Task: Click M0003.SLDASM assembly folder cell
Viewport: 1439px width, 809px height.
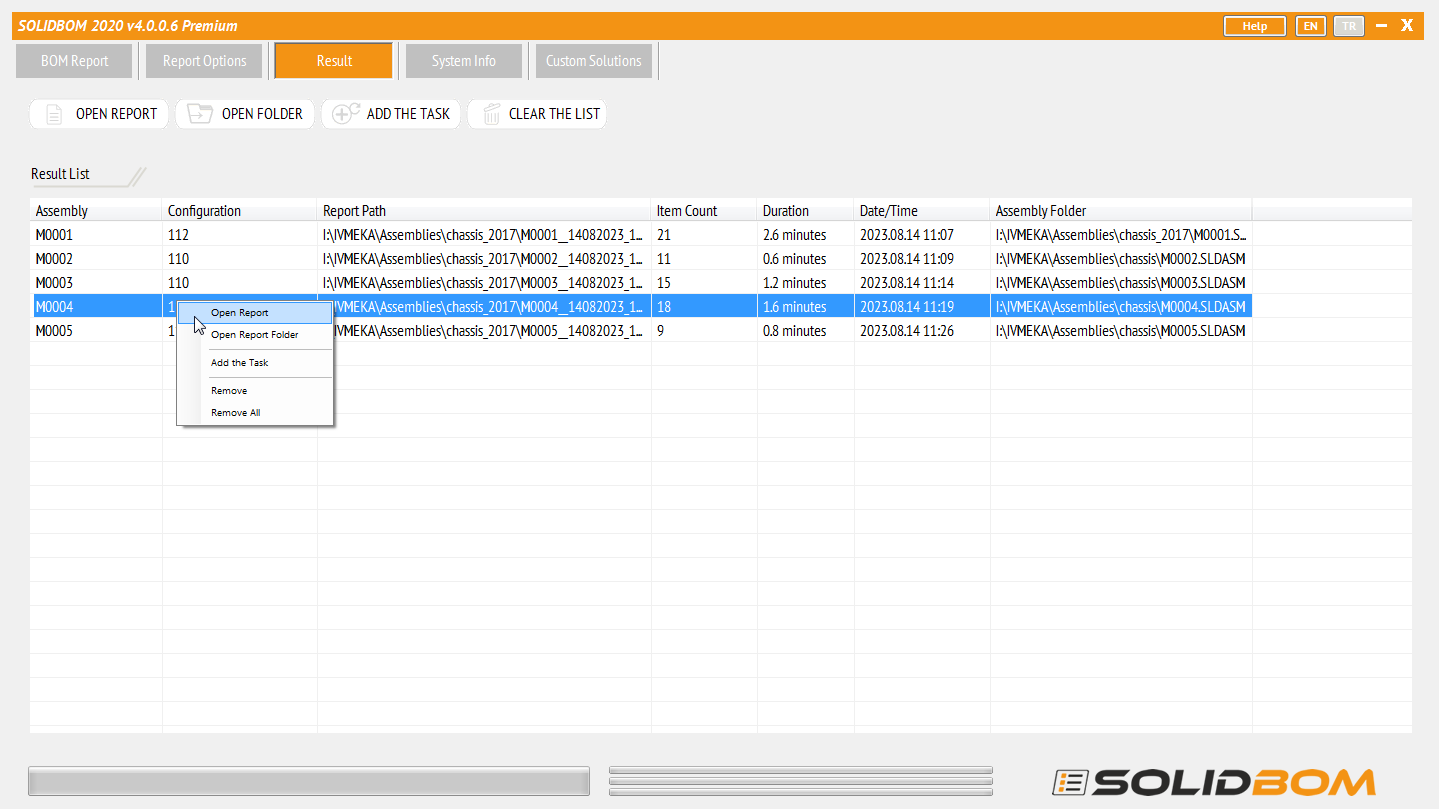Action: point(1121,283)
